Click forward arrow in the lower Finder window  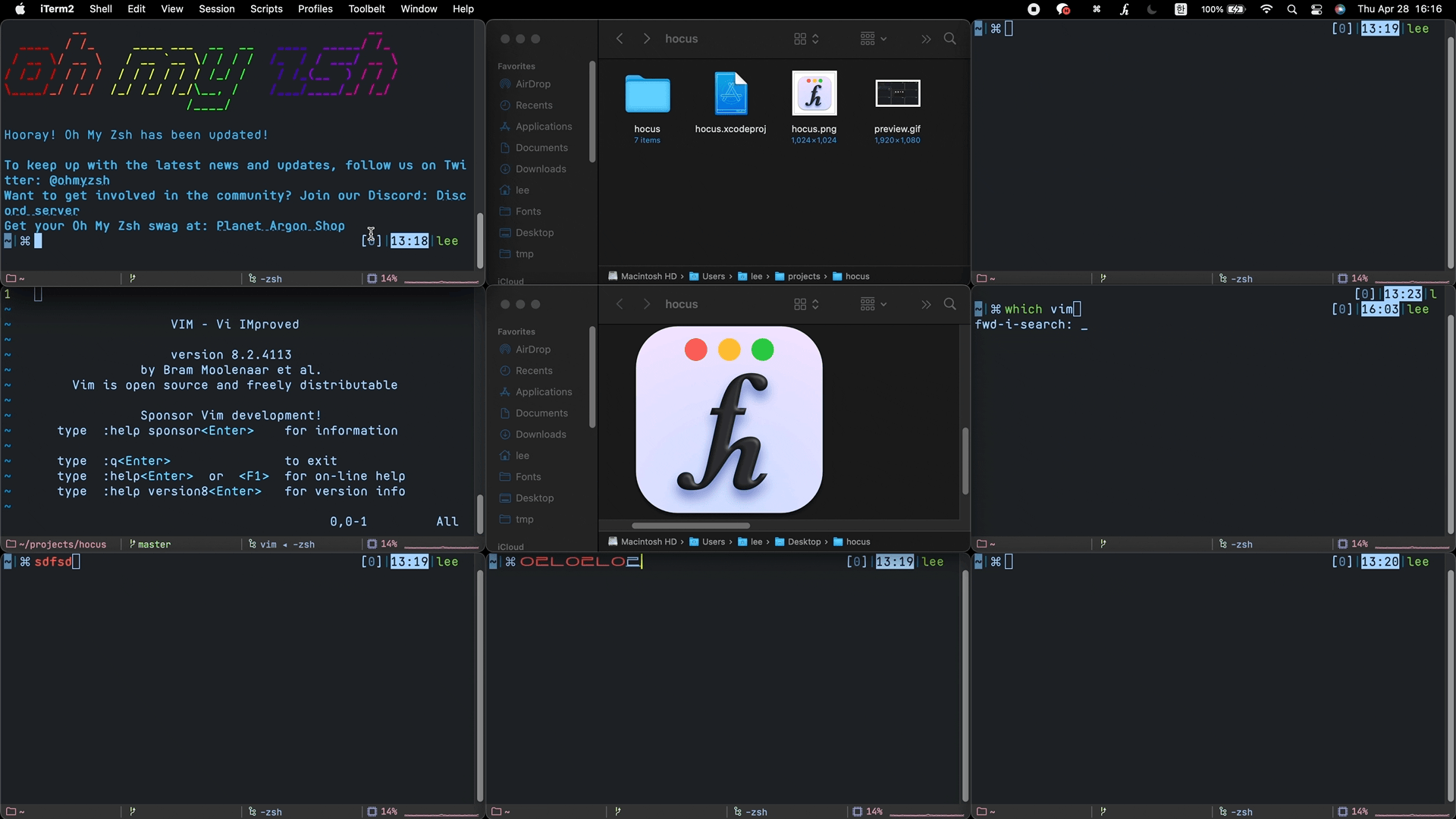coord(646,304)
